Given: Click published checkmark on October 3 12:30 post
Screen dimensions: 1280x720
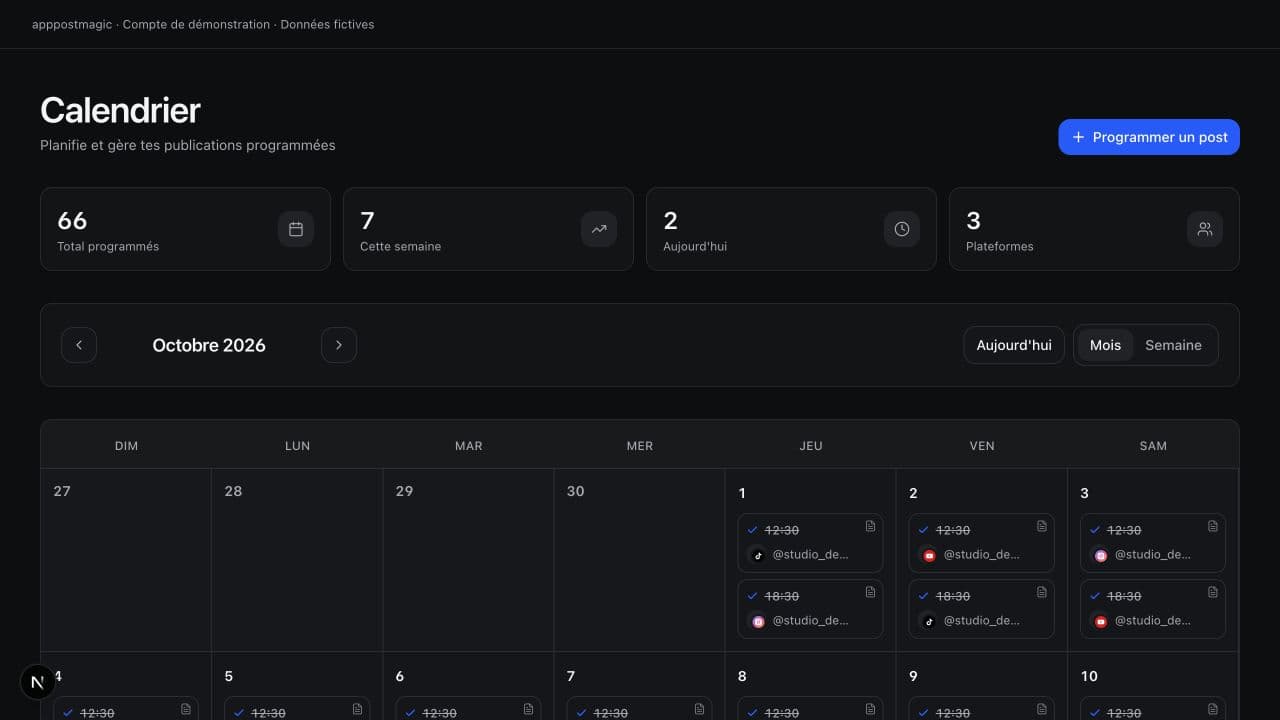Looking at the screenshot, I should tap(1096, 530).
